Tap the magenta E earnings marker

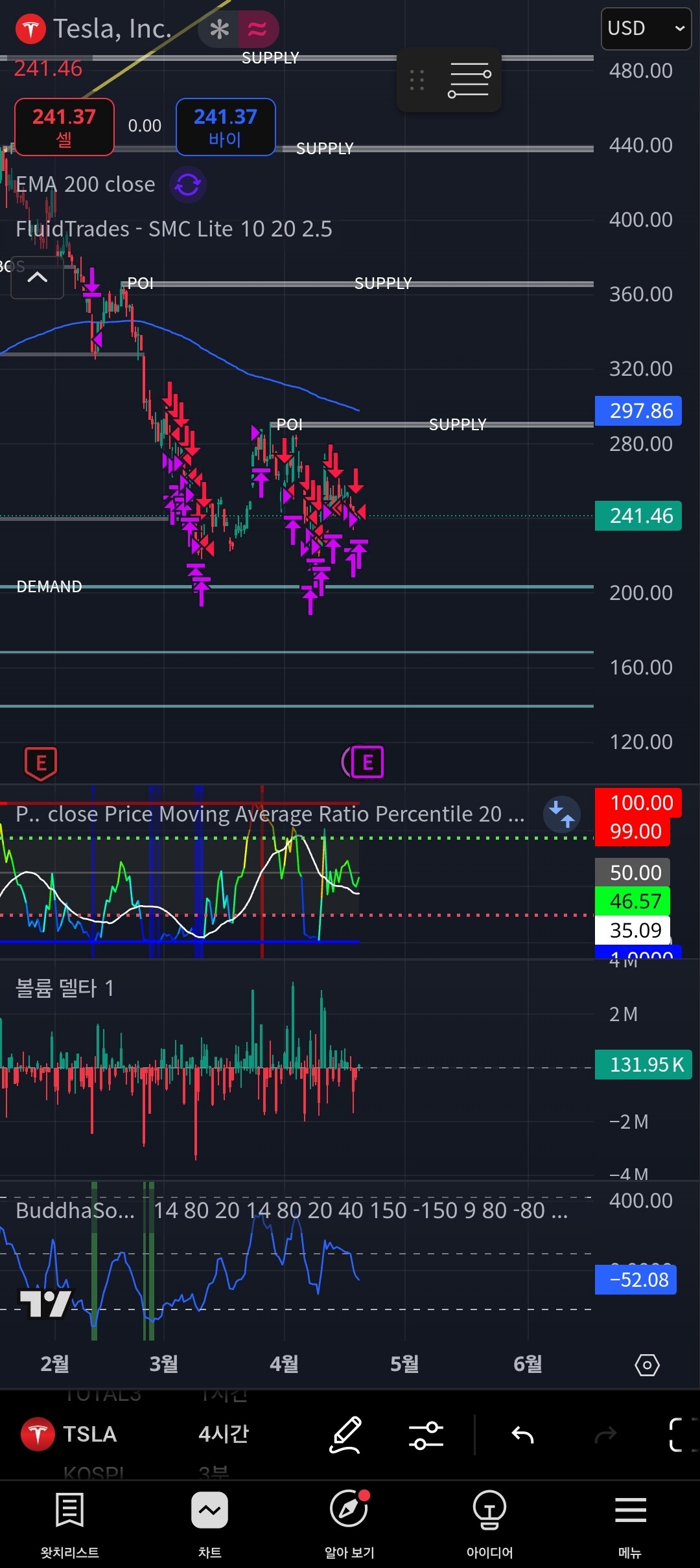pos(366,762)
